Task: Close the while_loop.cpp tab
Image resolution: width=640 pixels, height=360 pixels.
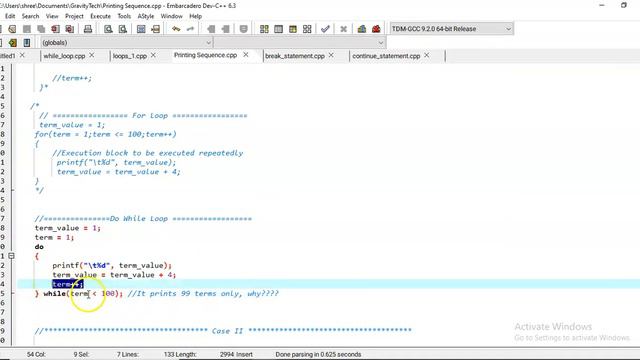Action: [92, 55]
